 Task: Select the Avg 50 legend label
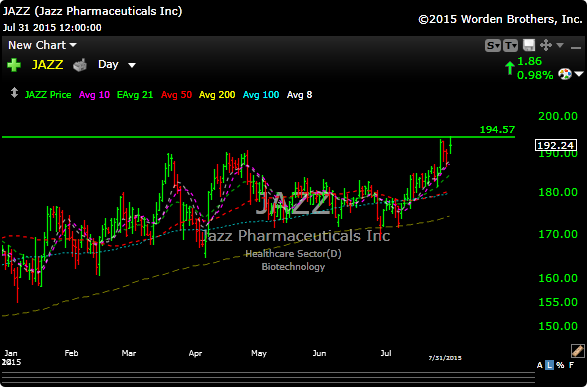pos(176,95)
